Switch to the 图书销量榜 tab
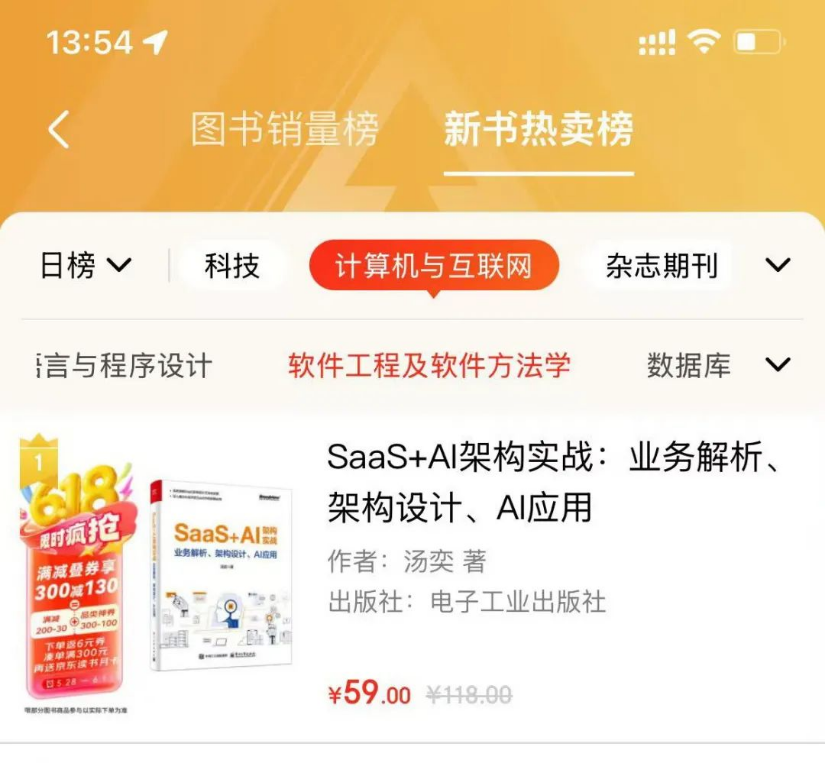Screen dimensions: 825x763 [284, 129]
